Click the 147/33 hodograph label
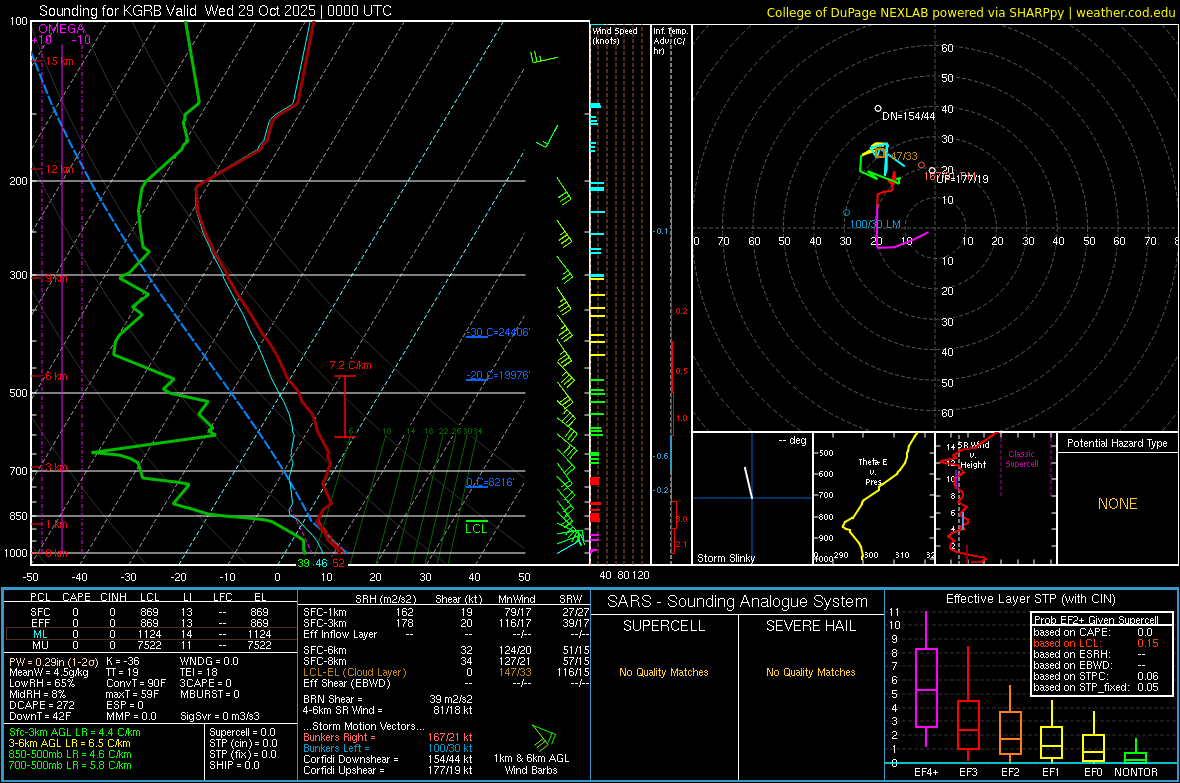 click(x=904, y=157)
